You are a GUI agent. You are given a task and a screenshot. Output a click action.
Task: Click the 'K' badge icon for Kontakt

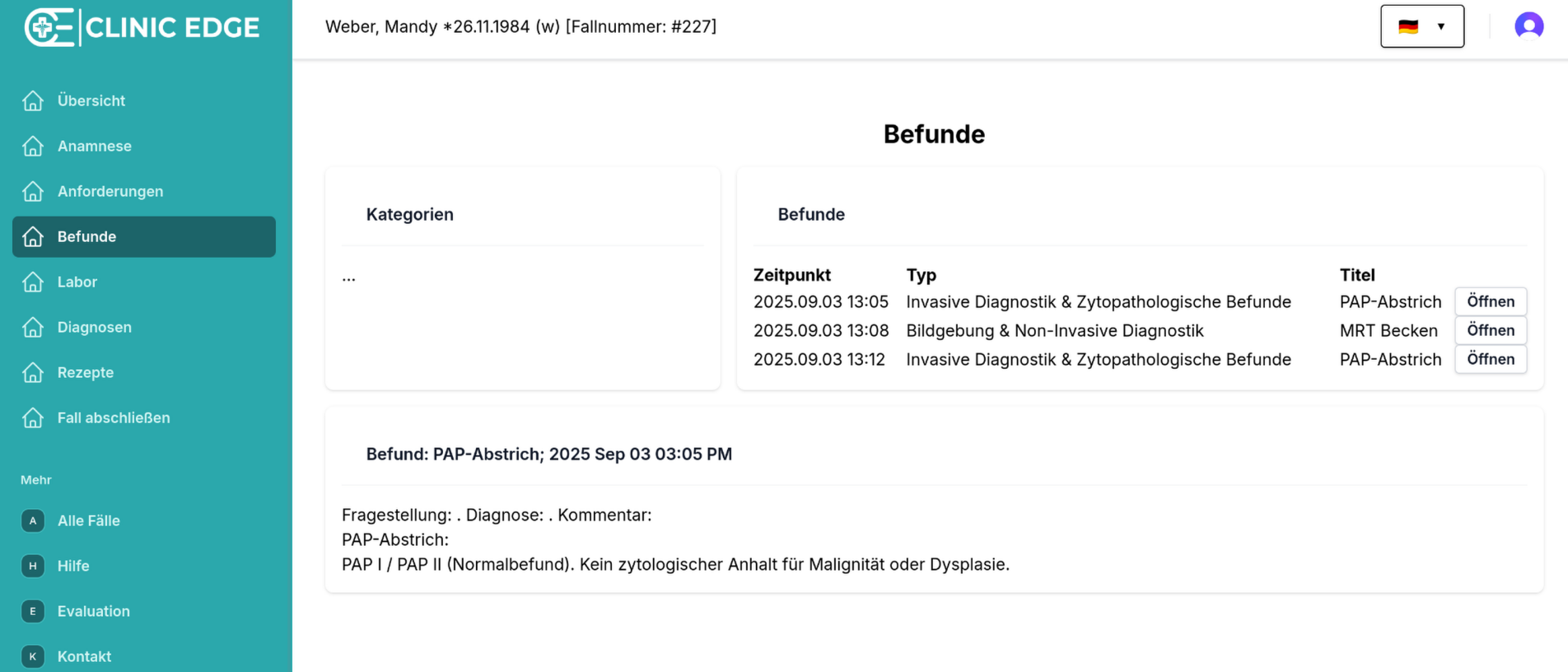click(x=33, y=656)
